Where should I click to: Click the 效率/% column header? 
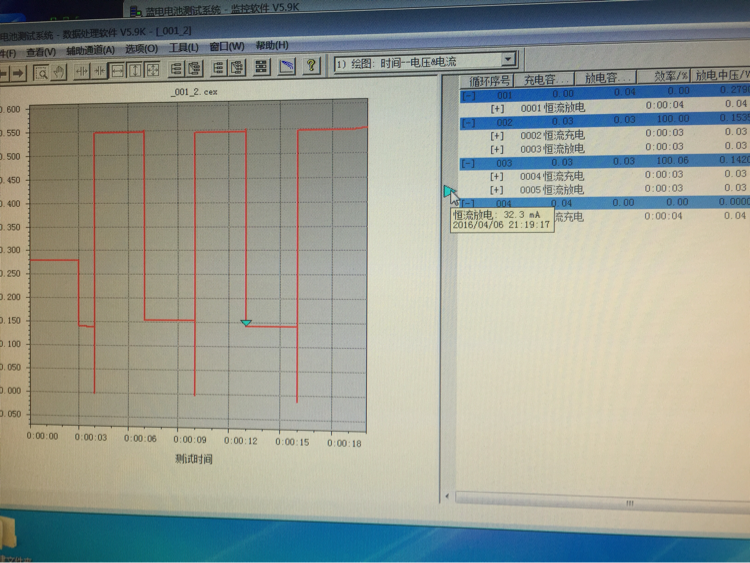click(x=666, y=76)
